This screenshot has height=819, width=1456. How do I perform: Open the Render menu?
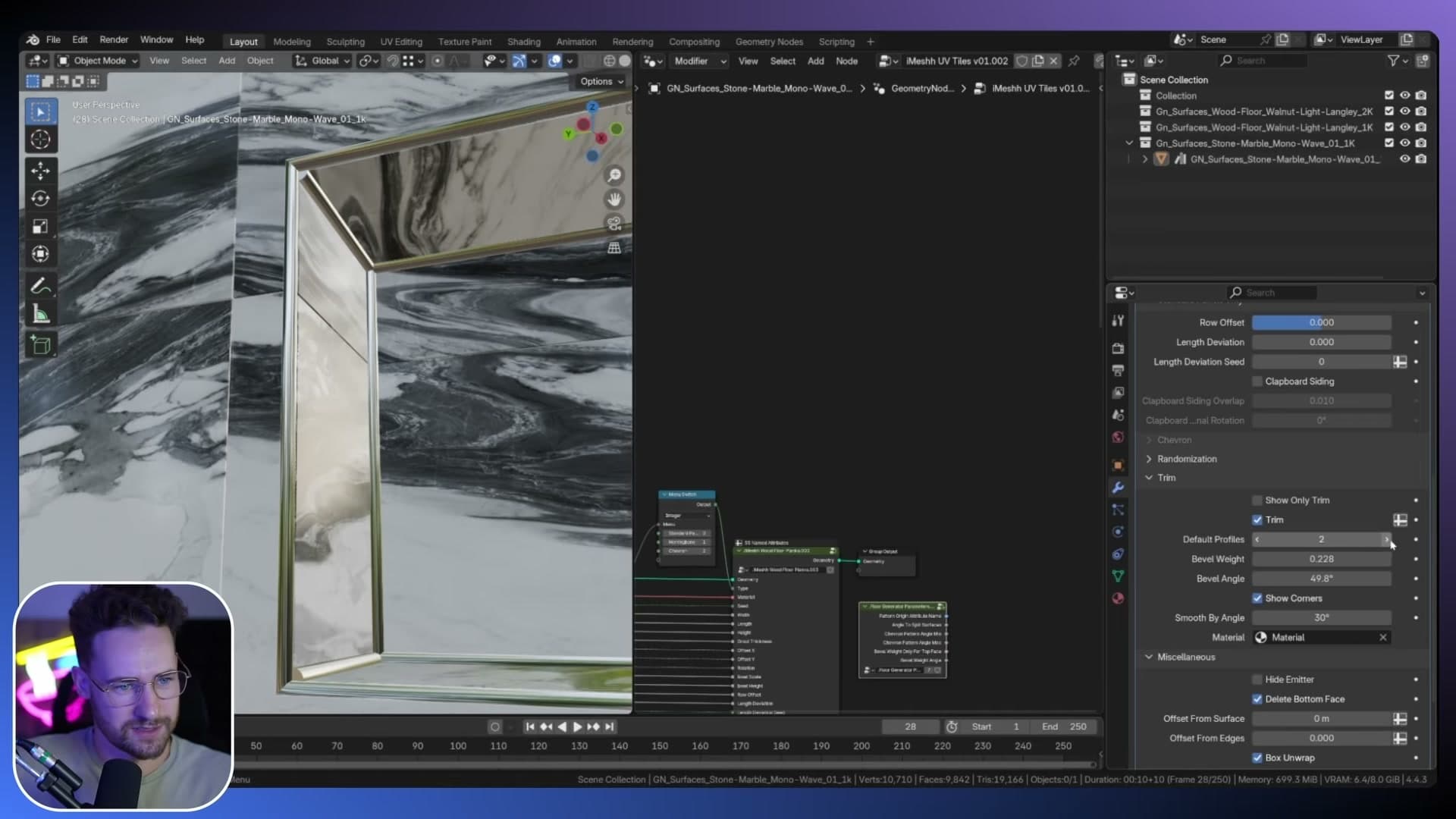[114, 39]
